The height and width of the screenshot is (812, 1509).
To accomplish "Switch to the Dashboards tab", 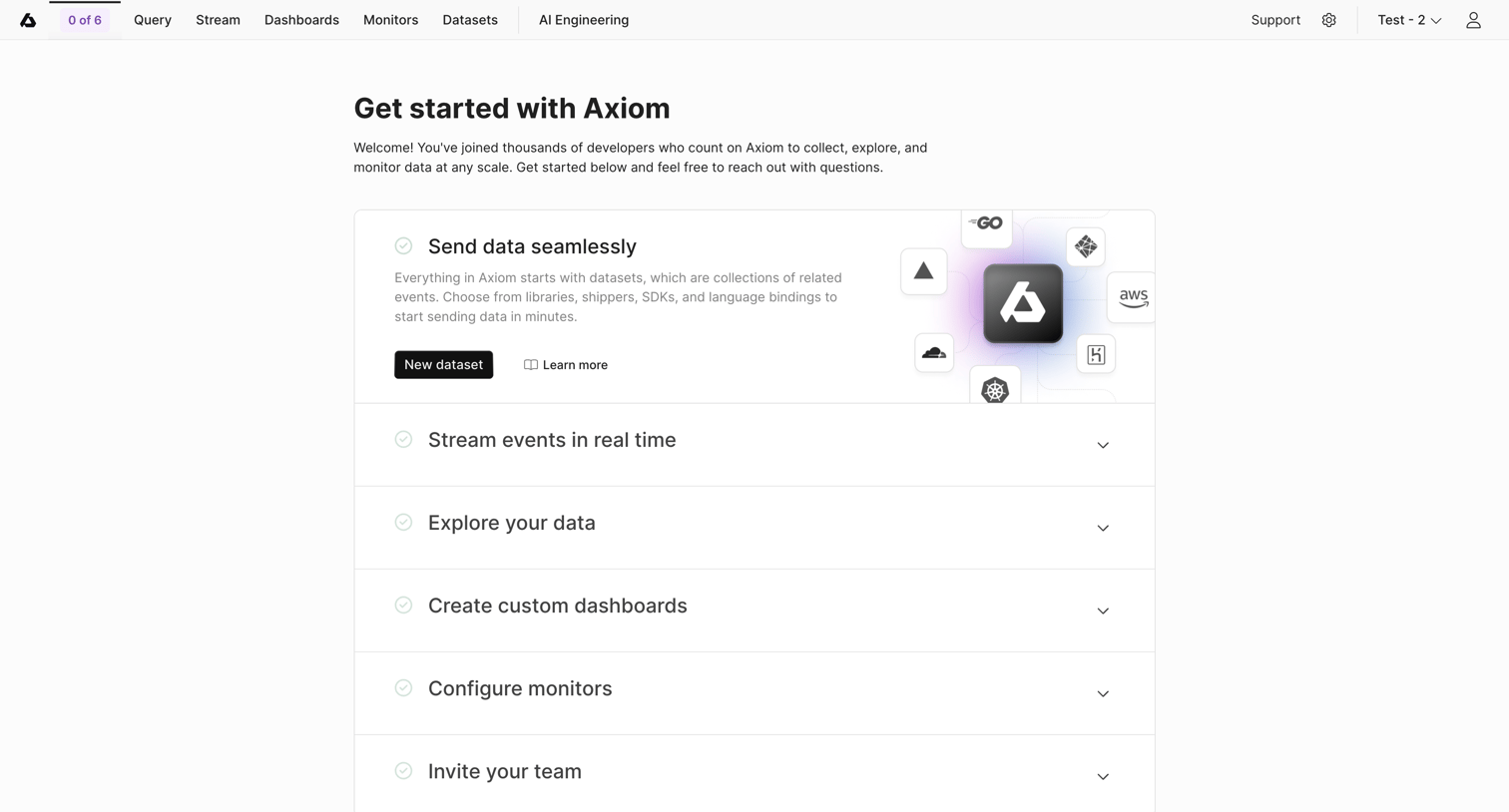I will (x=301, y=20).
